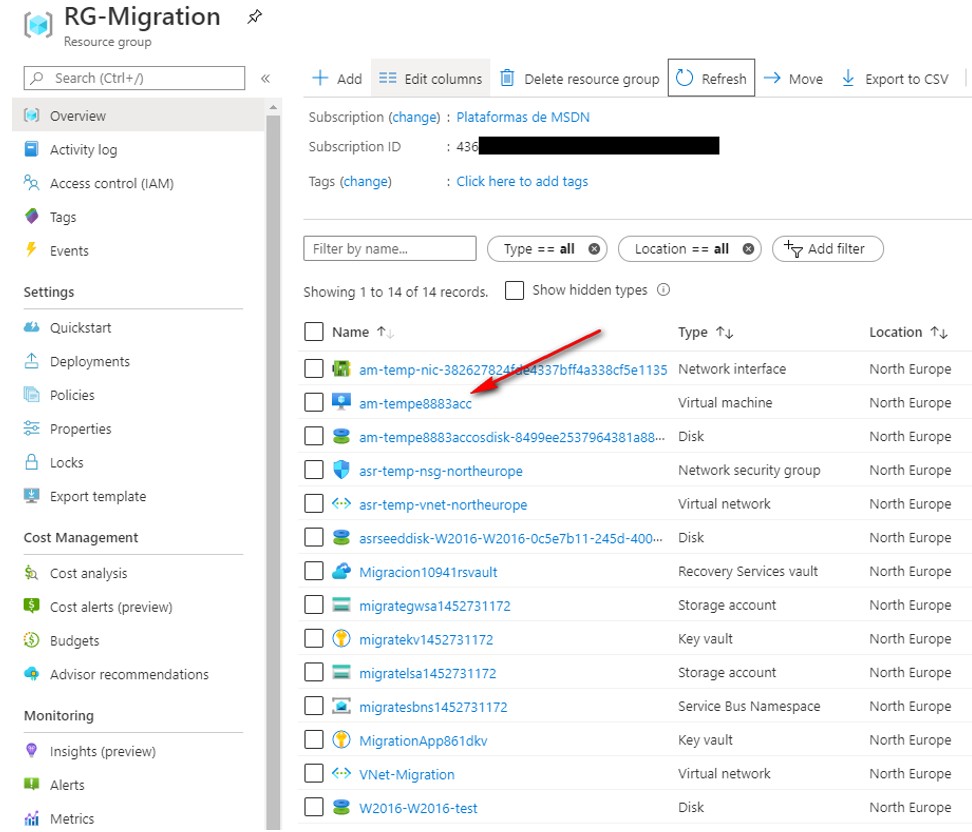This screenshot has width=972, height=832.
Task: Export the list to CSV
Action: pyautogui.click(x=895, y=79)
